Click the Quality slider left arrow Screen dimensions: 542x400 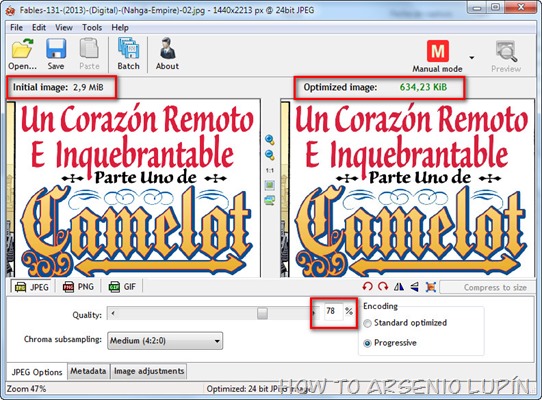(113, 314)
